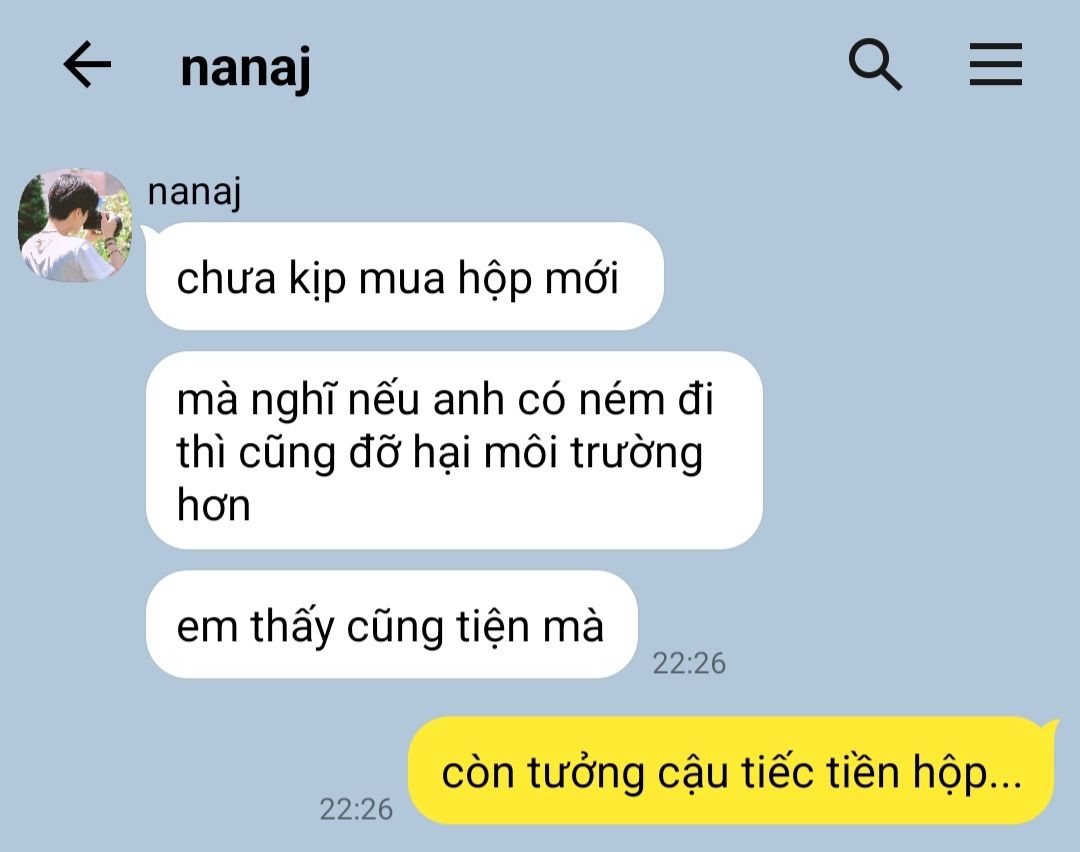Screen dimensions: 1080x852
Task: Click the word 'tưởng' in the yellow bubble
Action: coord(586,773)
